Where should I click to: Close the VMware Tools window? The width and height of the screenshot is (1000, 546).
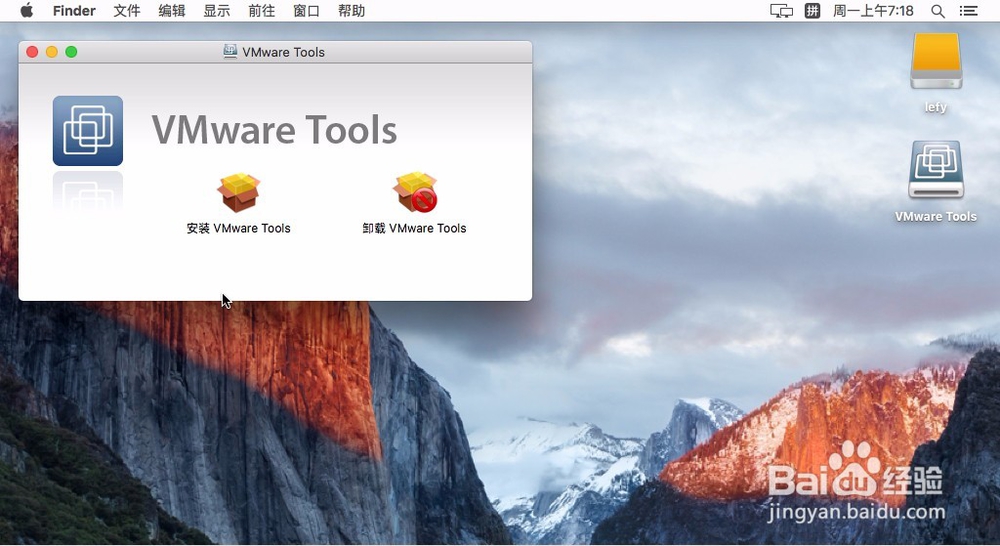click(x=32, y=52)
